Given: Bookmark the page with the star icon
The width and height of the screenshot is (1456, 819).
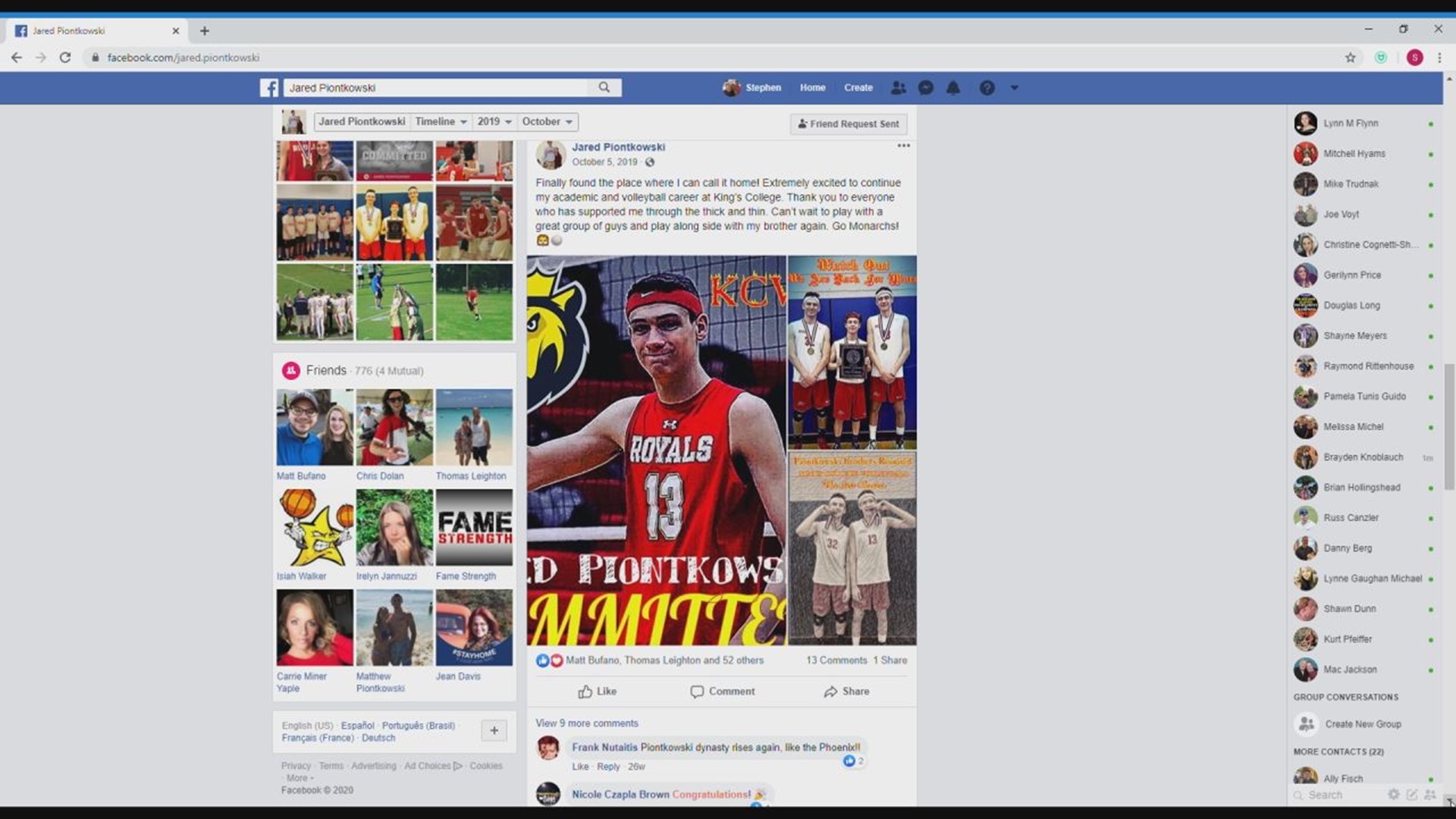Looking at the screenshot, I should (x=1351, y=57).
